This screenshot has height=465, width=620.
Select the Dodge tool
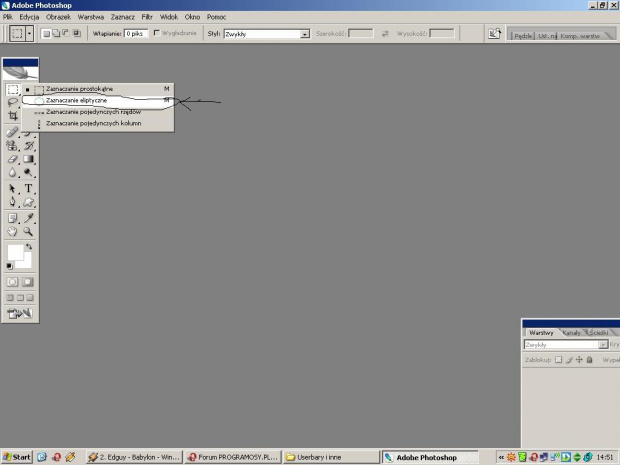[x=28, y=172]
